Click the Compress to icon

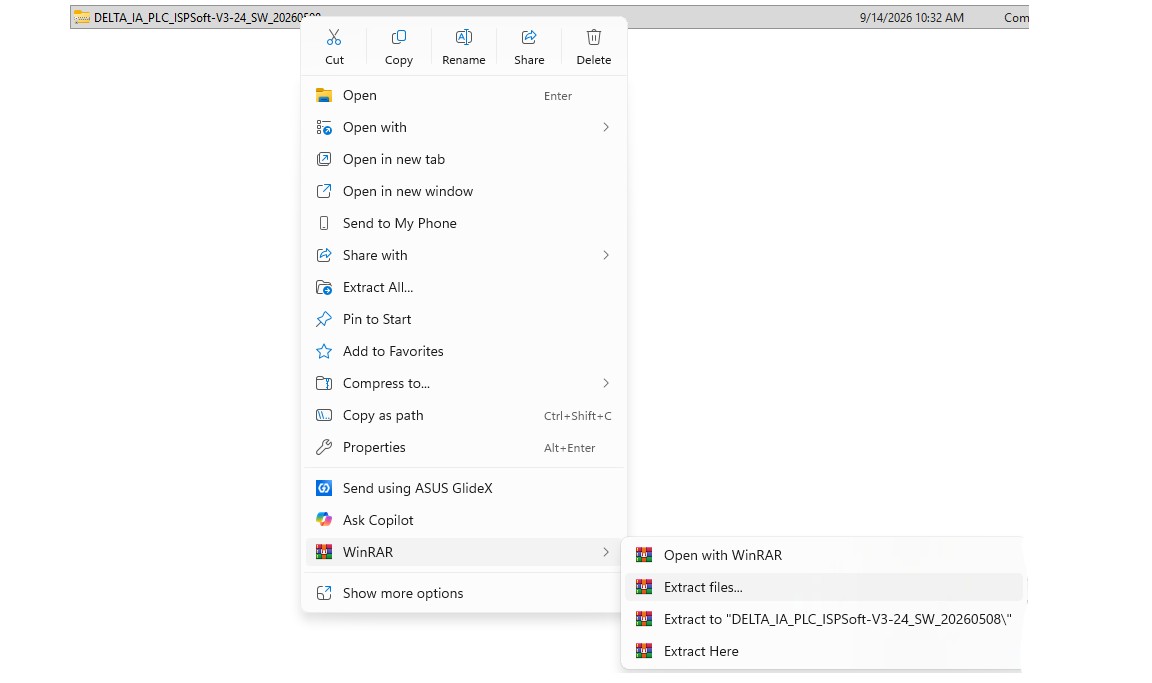click(323, 383)
